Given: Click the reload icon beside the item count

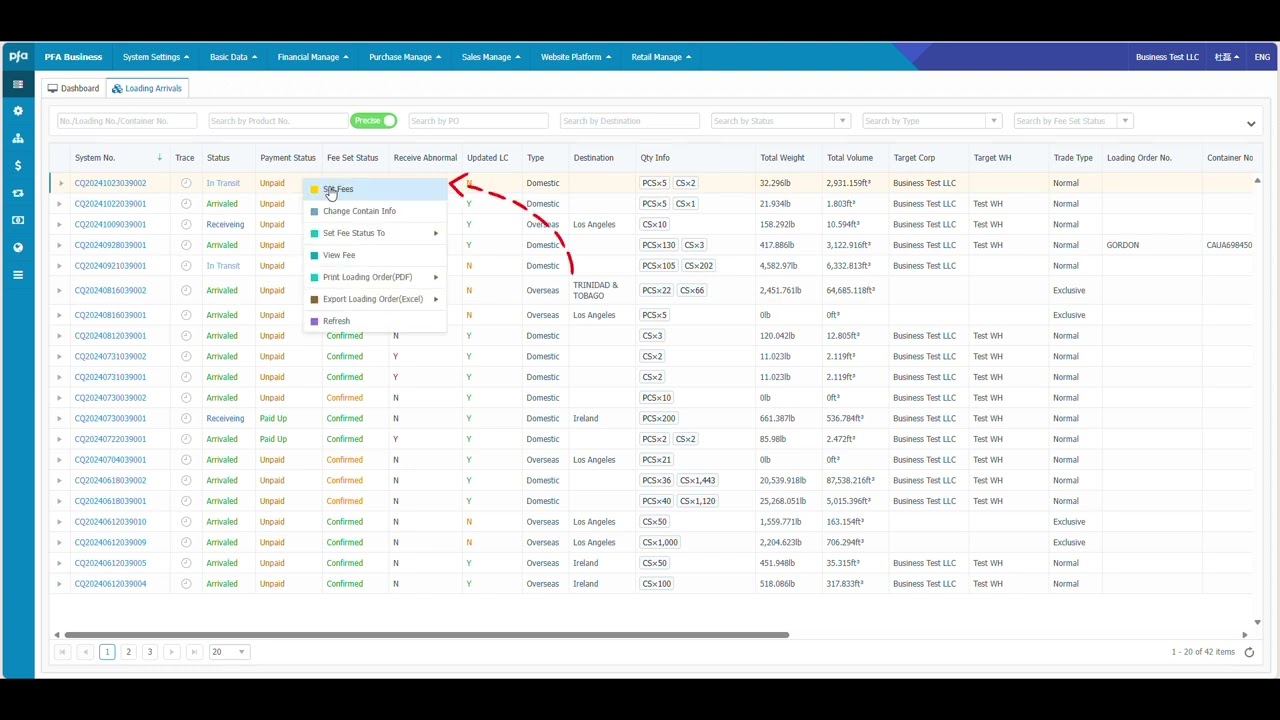Looking at the screenshot, I should click(1249, 652).
